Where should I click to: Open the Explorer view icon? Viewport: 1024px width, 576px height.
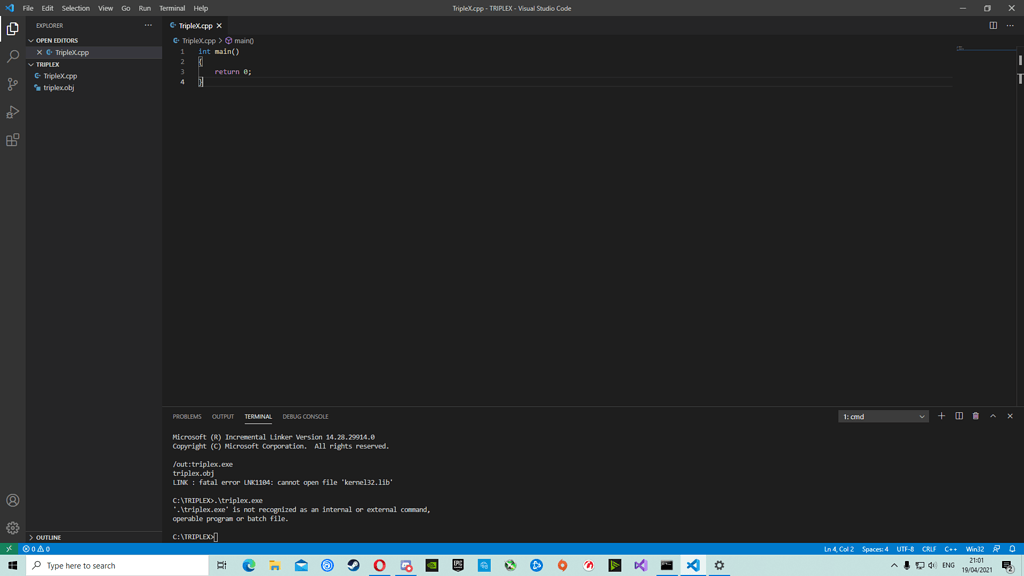[x=12, y=29]
